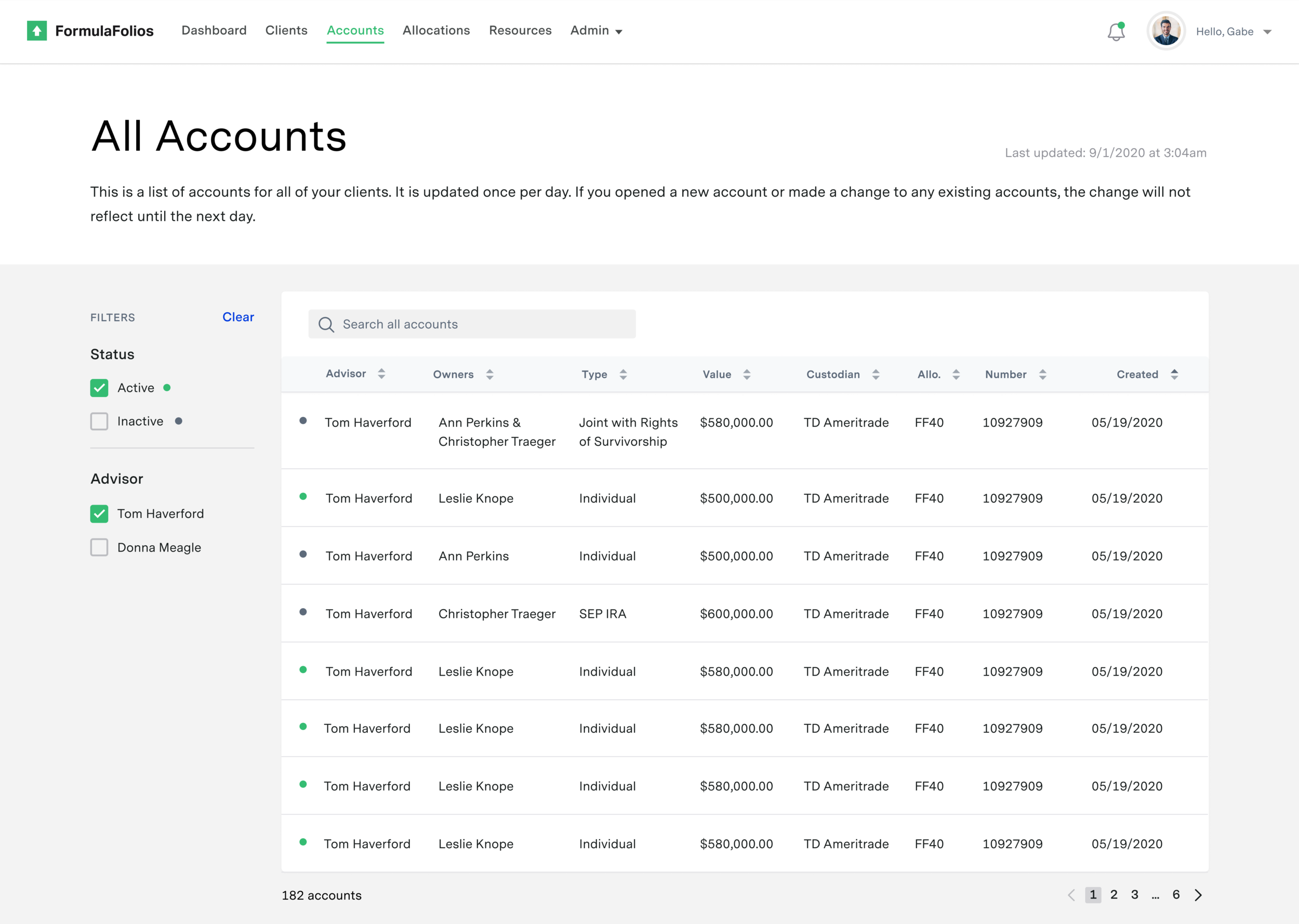The width and height of the screenshot is (1299, 924).
Task: Select the Accounts tab
Action: coord(355,31)
